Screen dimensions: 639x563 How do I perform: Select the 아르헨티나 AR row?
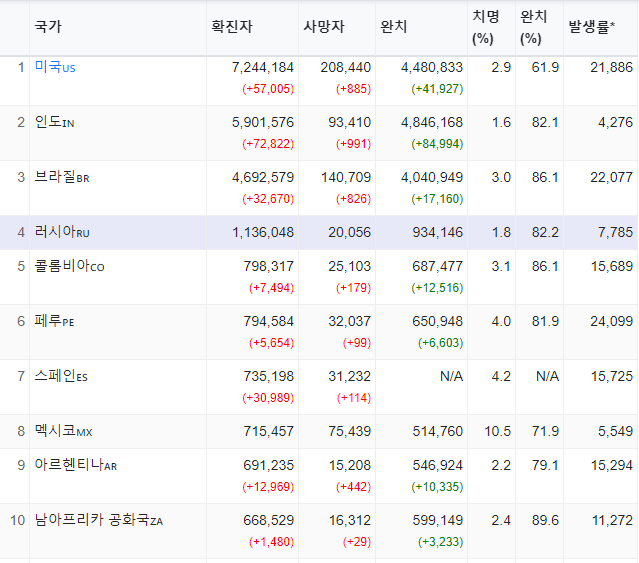click(320, 476)
